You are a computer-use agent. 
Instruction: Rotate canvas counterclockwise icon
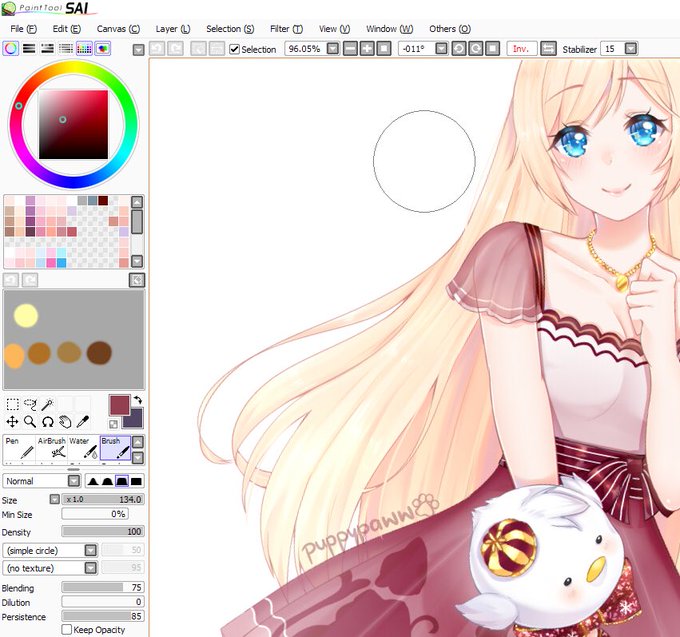click(x=458, y=49)
